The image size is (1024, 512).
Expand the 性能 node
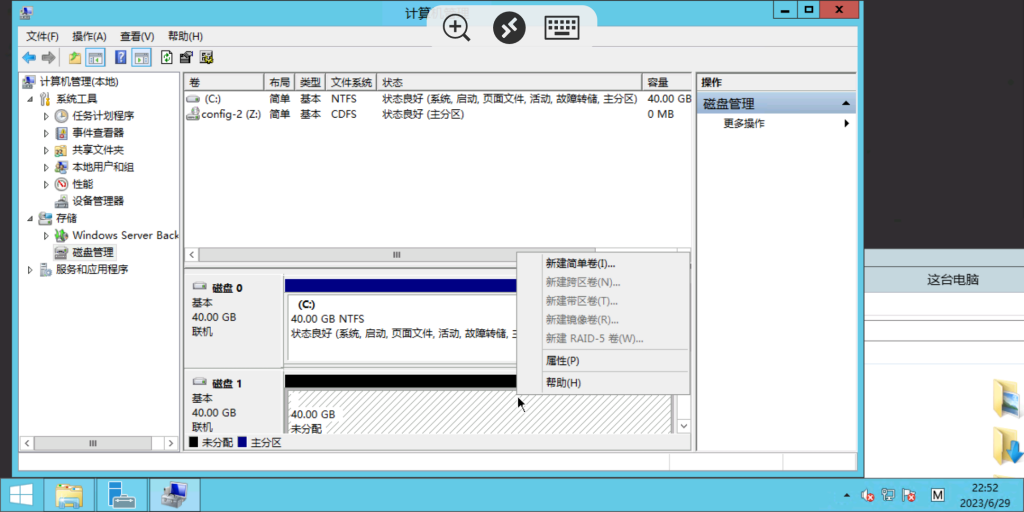pos(46,184)
